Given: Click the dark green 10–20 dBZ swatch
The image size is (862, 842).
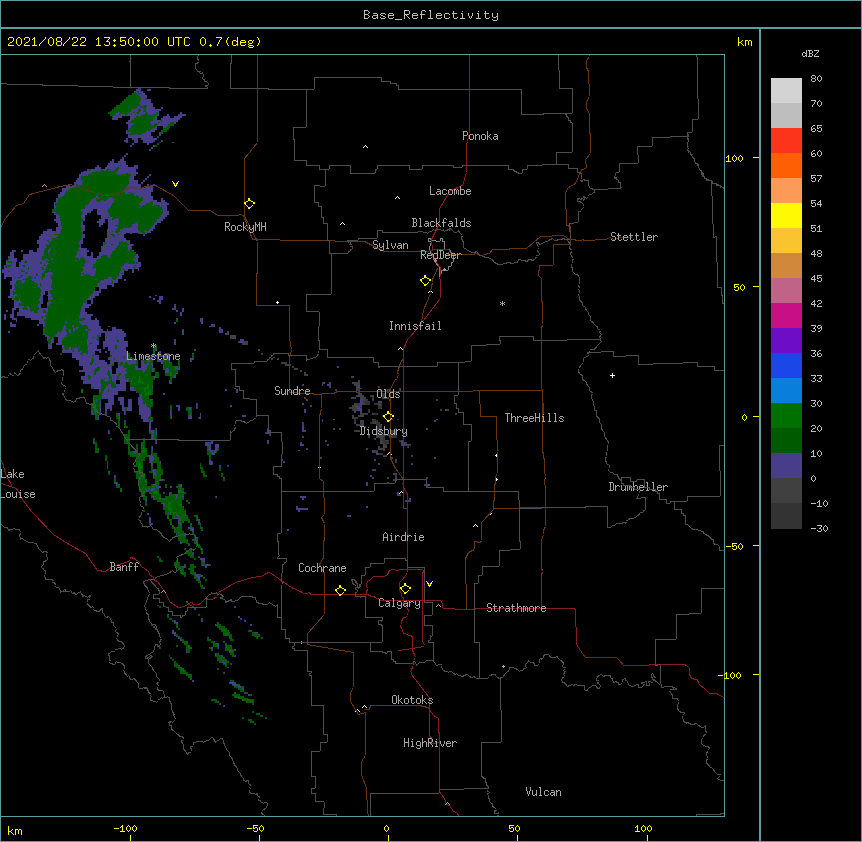Looking at the screenshot, I should (x=786, y=440).
